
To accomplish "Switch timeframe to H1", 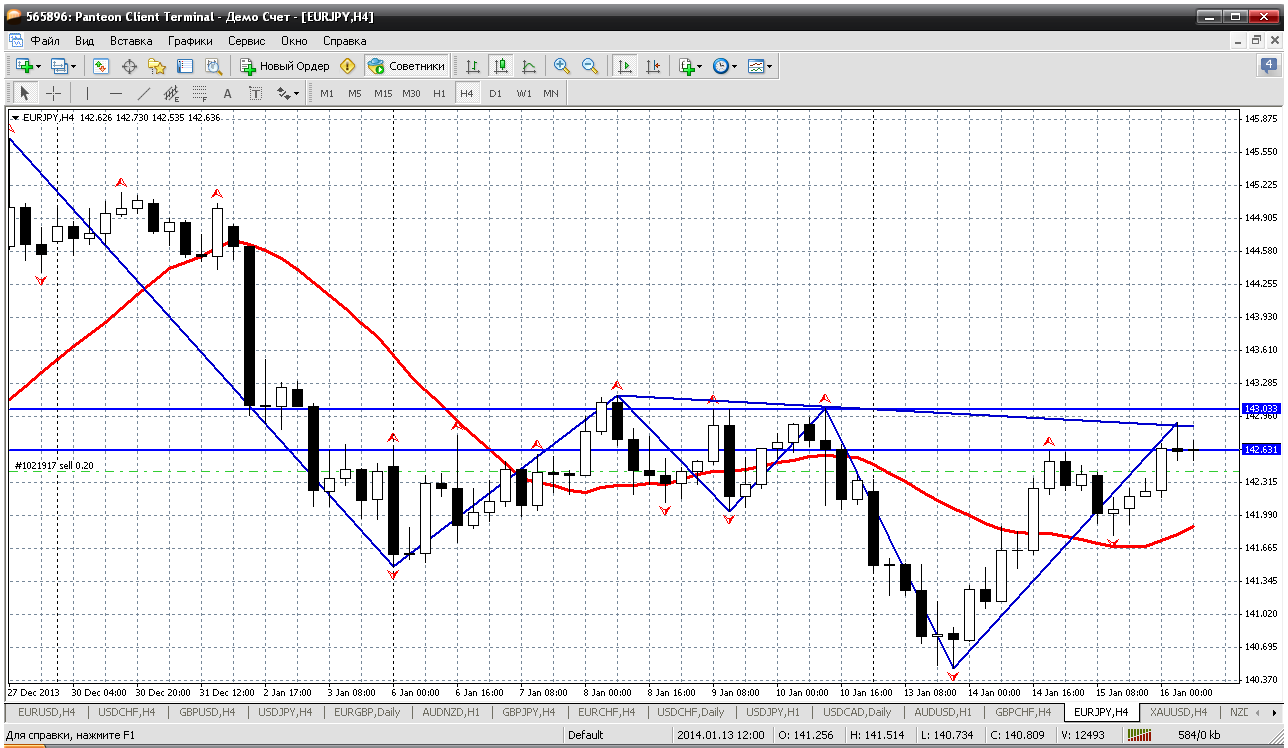I will [x=439, y=93].
